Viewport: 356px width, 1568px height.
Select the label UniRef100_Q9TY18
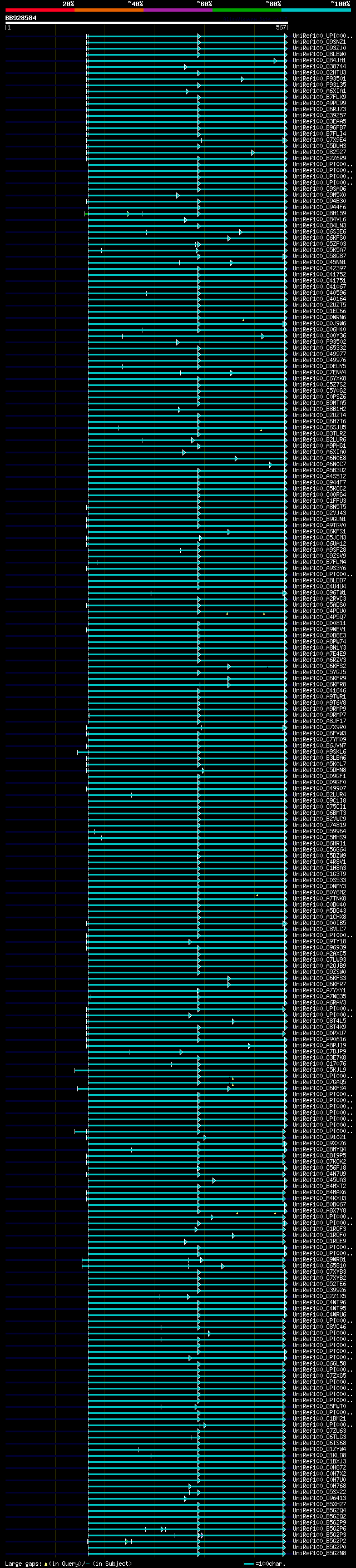click(x=319, y=941)
